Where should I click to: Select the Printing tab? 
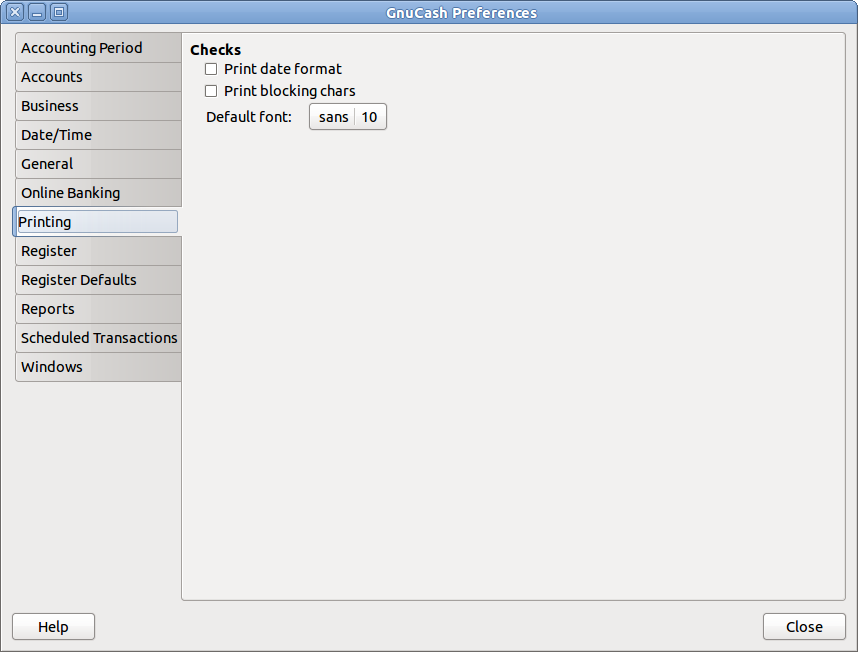point(97,222)
